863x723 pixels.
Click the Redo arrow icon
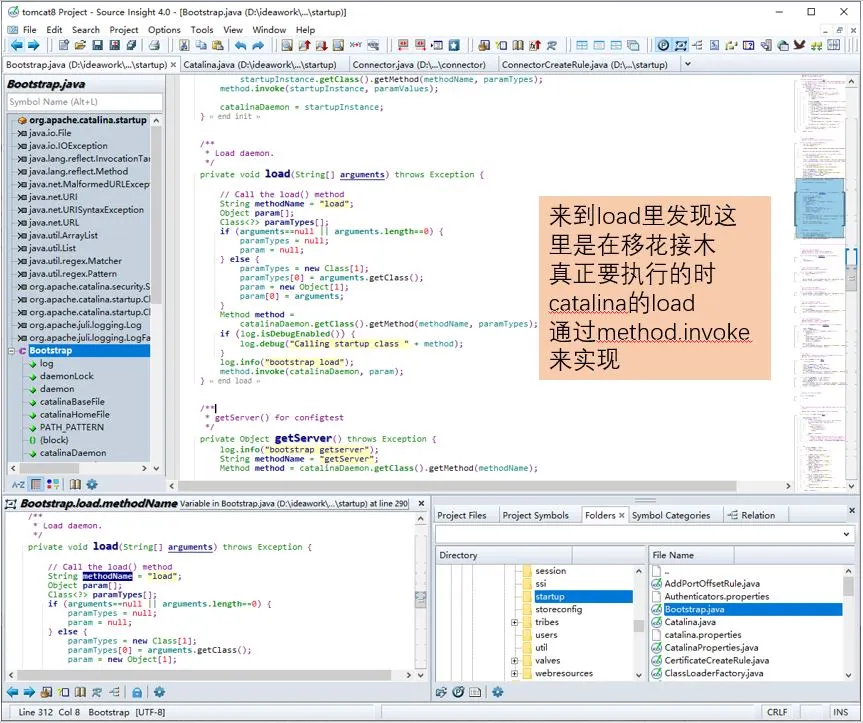(x=258, y=46)
